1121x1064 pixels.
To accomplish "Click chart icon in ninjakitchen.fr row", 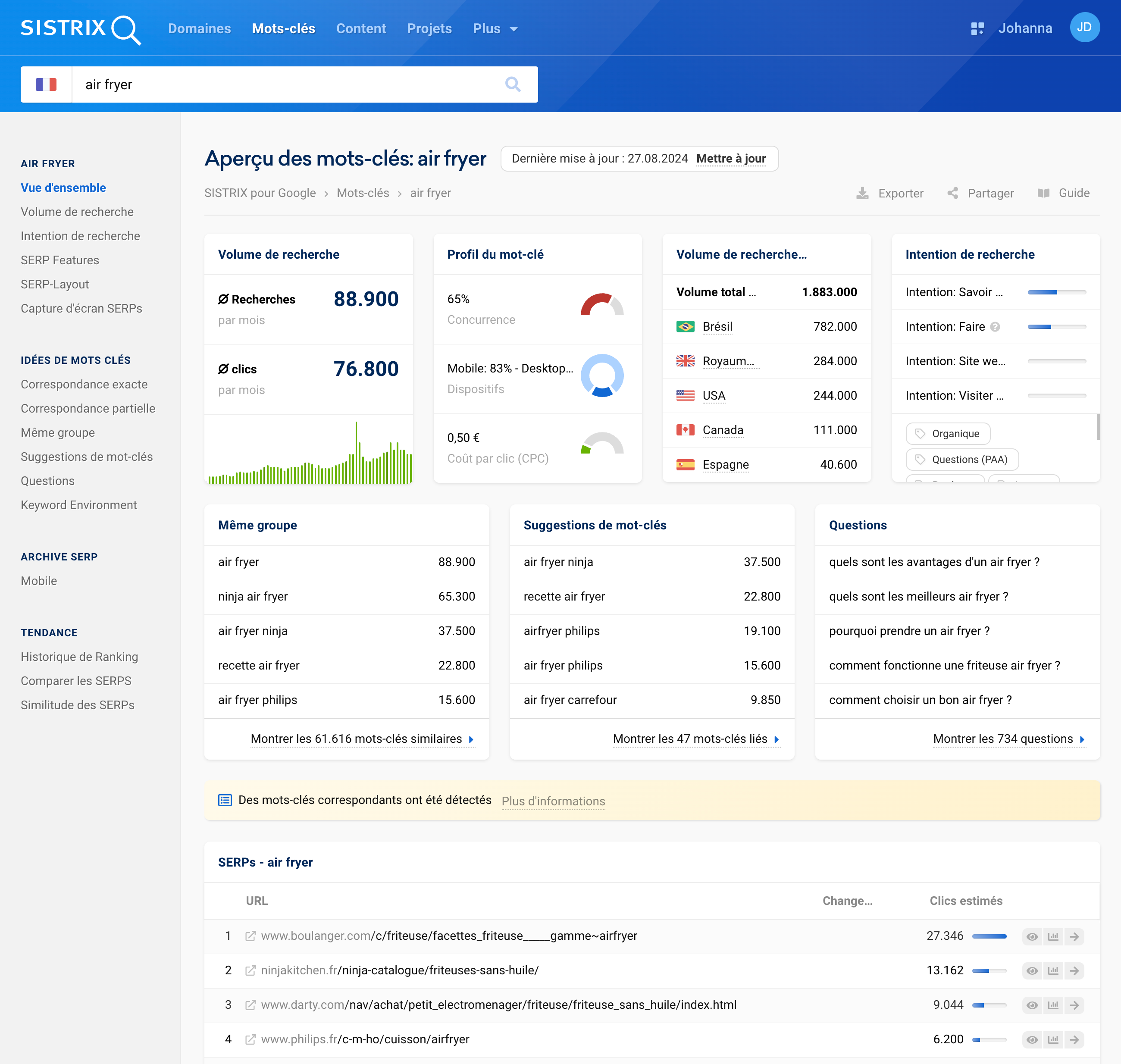I will [1053, 971].
